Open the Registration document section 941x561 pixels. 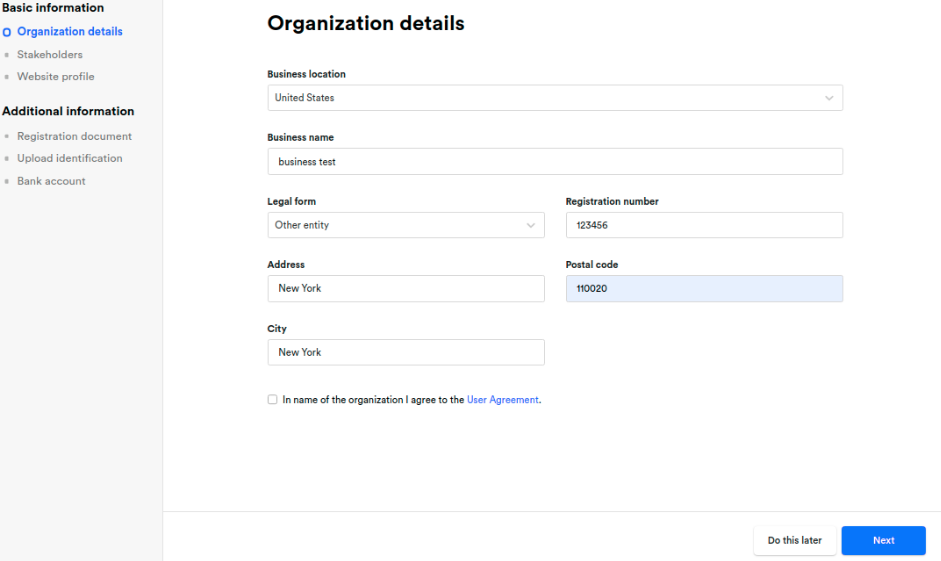point(74,136)
